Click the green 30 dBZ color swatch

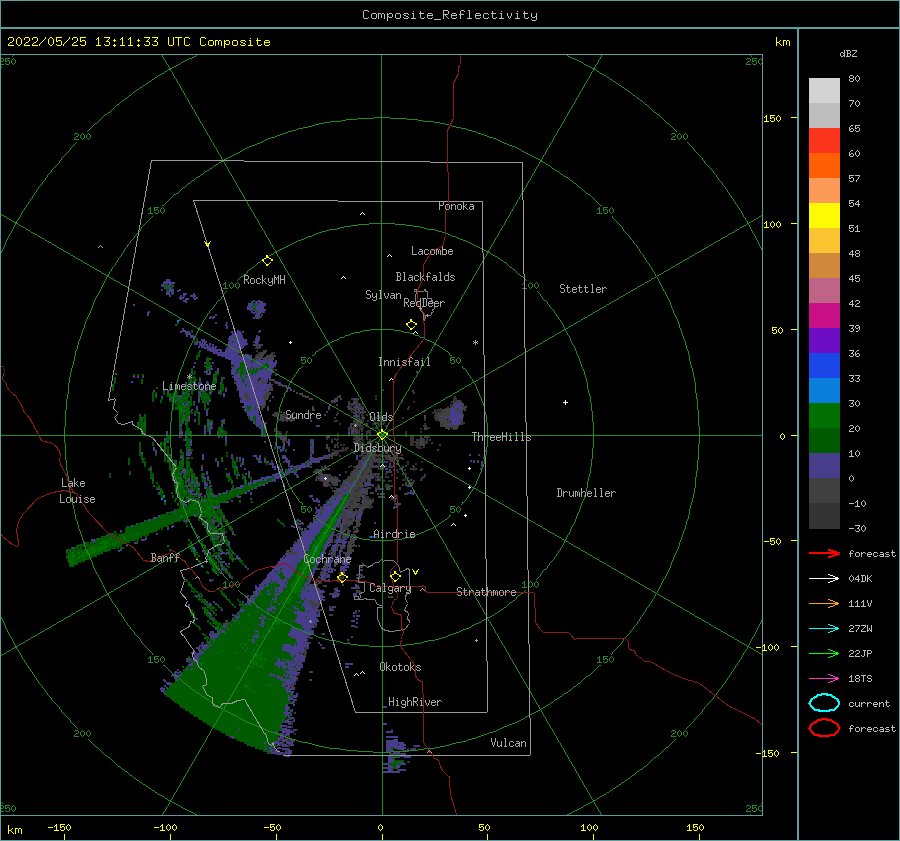pos(824,416)
